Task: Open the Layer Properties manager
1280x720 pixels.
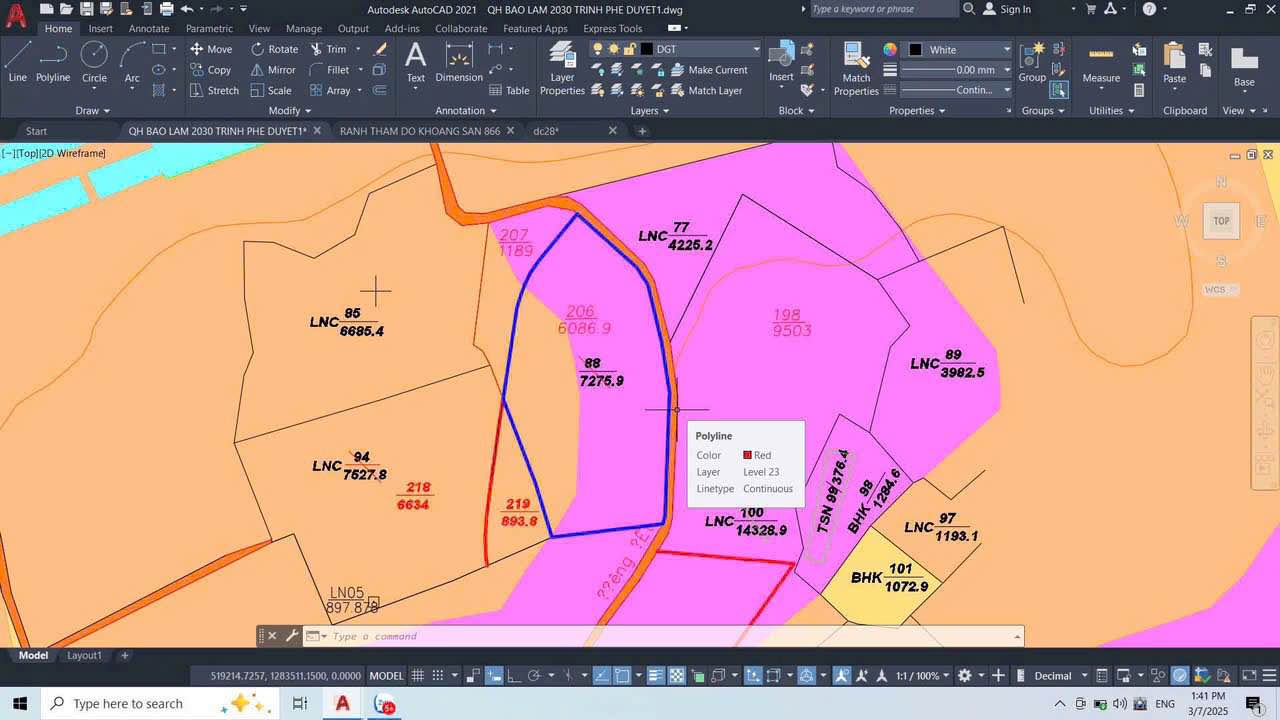Action: coord(561,69)
